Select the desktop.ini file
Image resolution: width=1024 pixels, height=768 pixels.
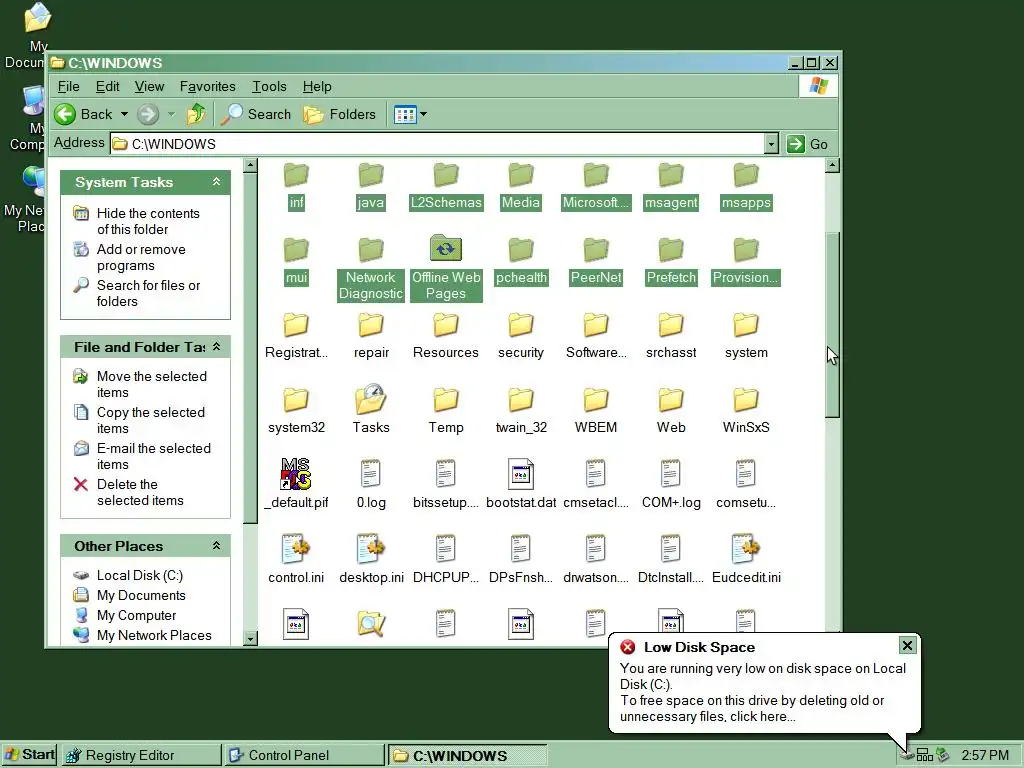click(x=371, y=559)
